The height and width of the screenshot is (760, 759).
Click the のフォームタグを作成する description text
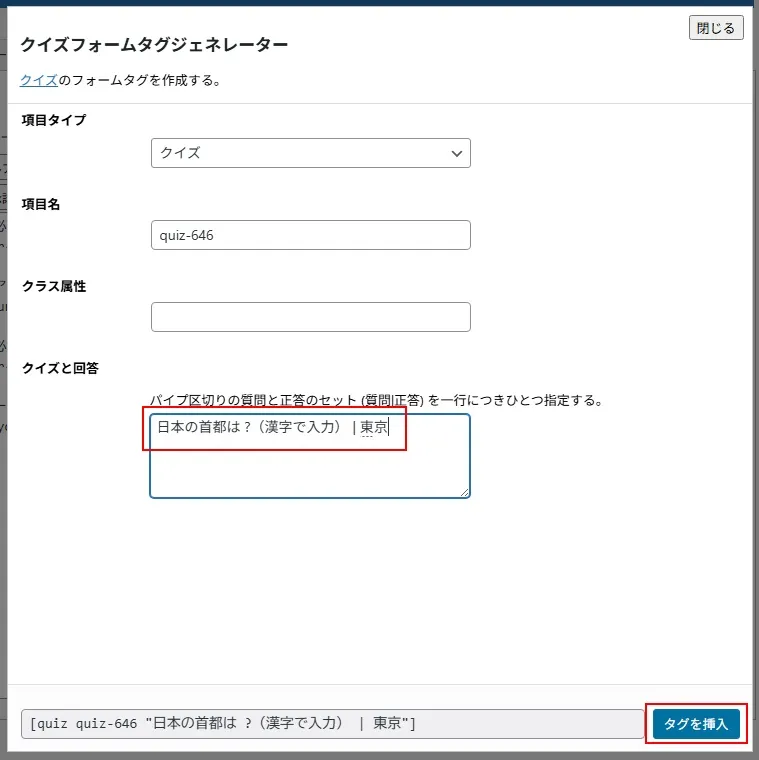(x=140, y=80)
